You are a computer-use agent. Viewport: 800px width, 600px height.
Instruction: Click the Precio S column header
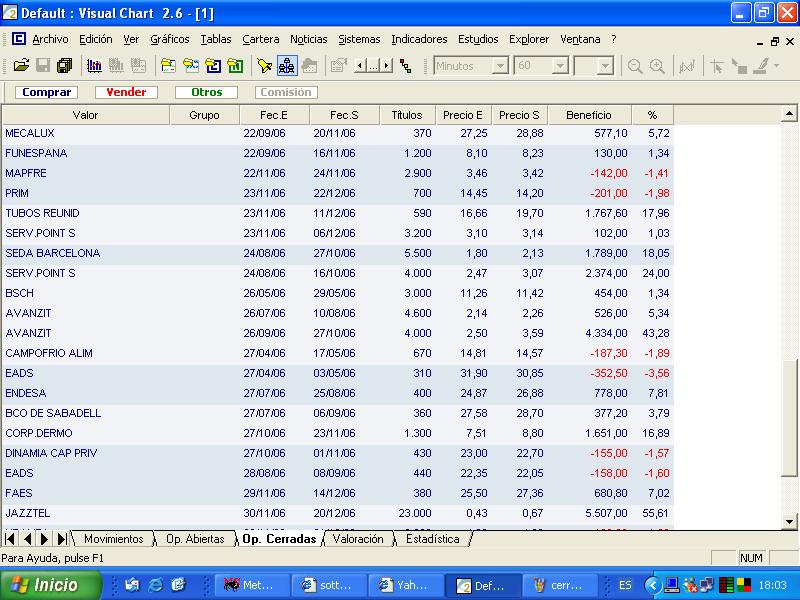pos(519,115)
